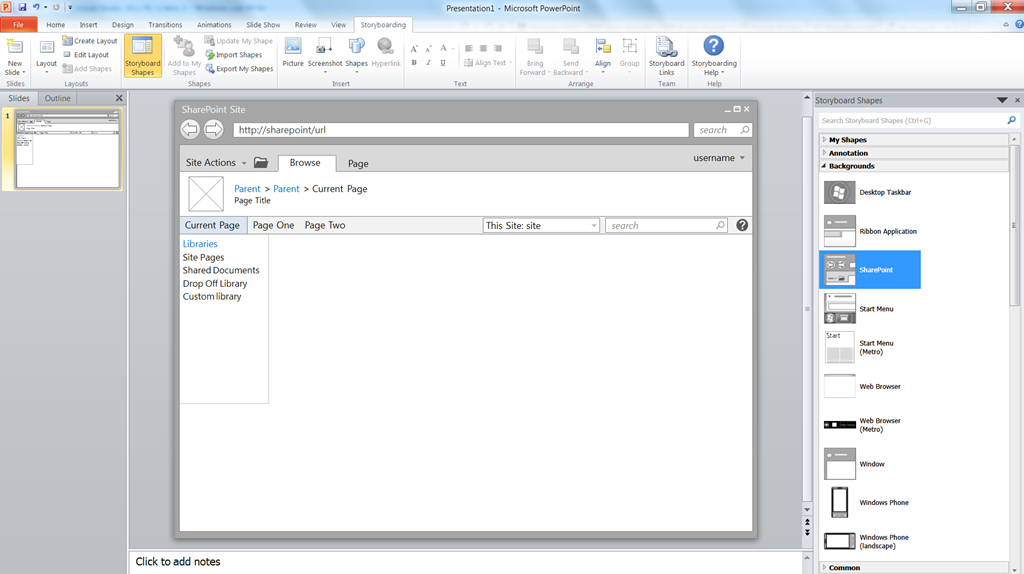
Task: Switch to the Home ribbon tab
Action: 56,25
